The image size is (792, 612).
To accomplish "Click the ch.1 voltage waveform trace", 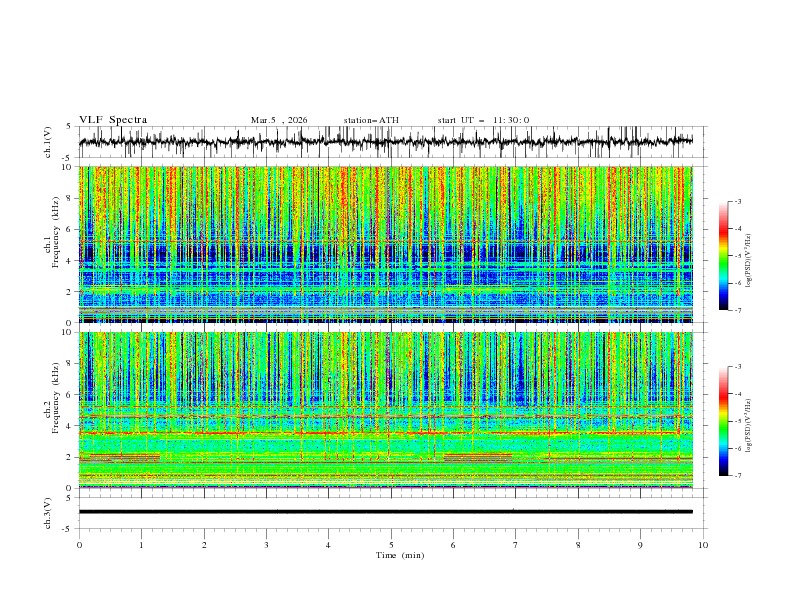I will (386, 141).
